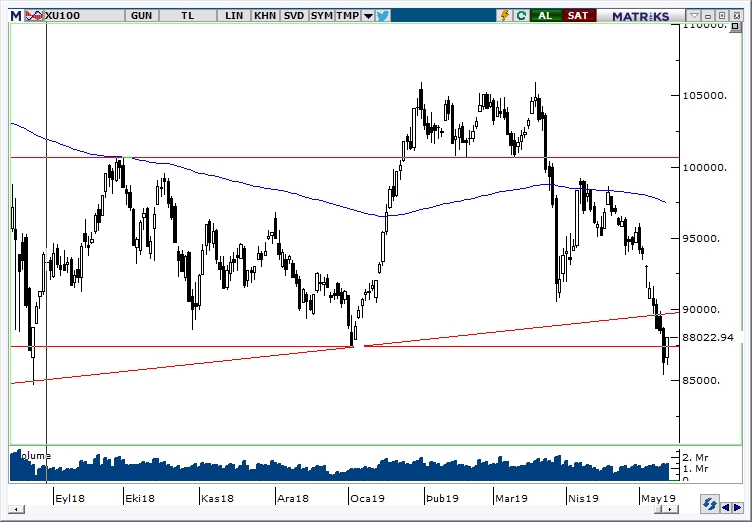Screen dimensions: 752x522
Task: Click the 88022.94 last price label
Action: coord(708,338)
